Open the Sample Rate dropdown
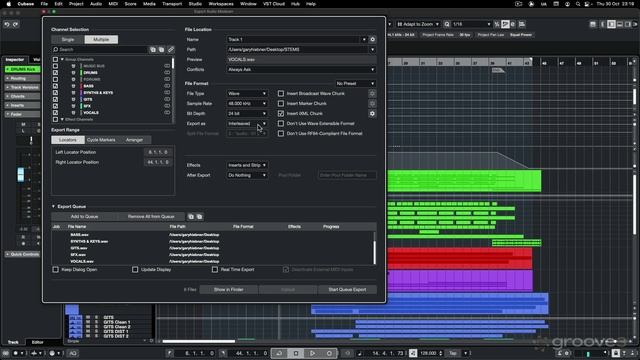This screenshot has width=640, height=360. pyautogui.click(x=247, y=104)
